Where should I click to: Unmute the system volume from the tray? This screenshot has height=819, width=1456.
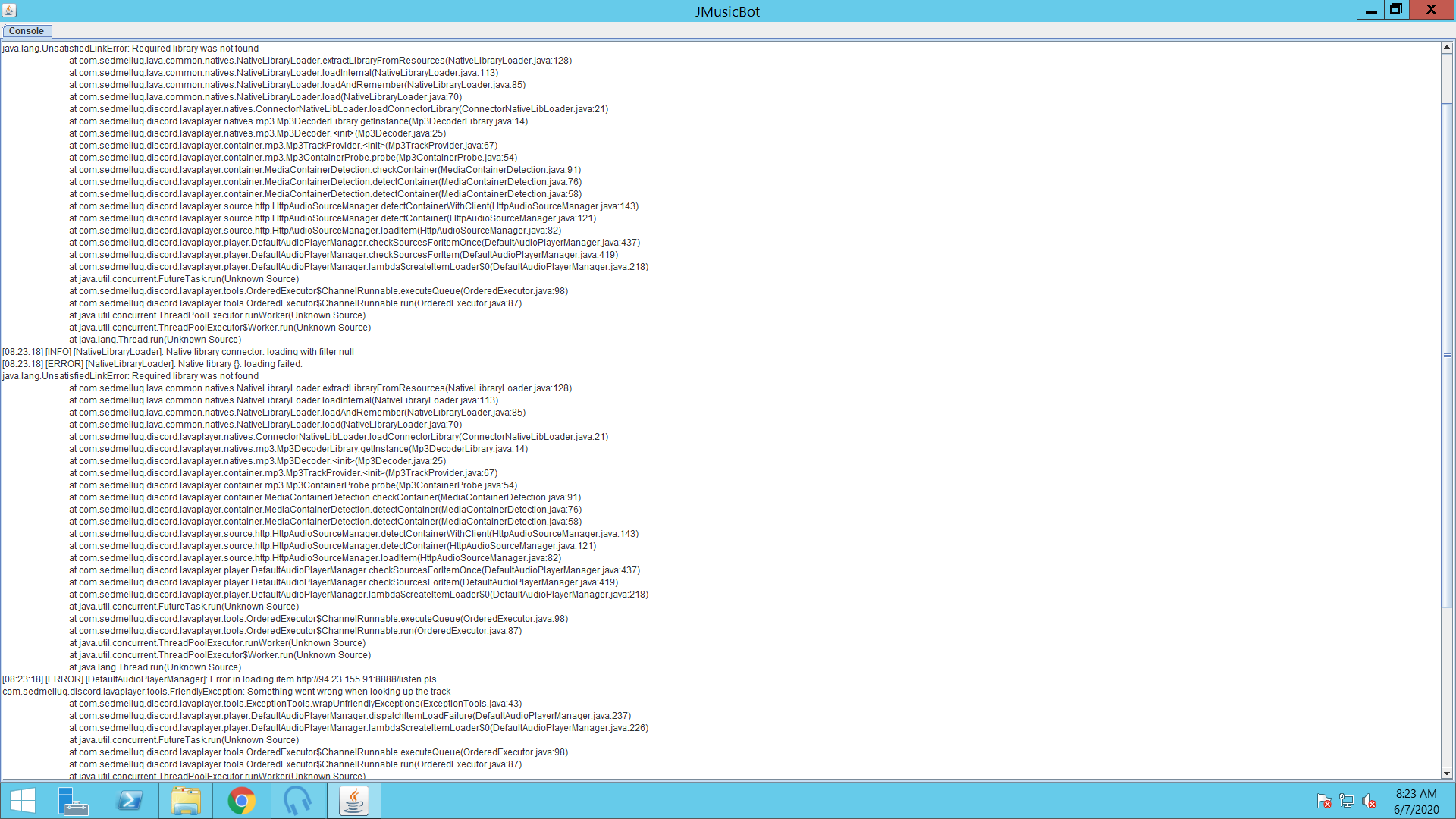click(1370, 801)
